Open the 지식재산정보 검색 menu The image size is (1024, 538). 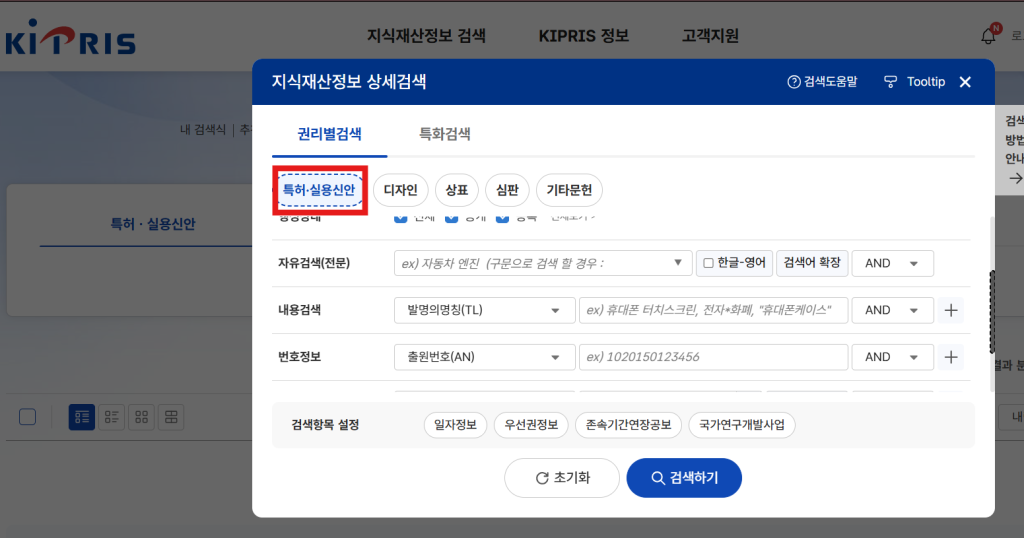[426, 36]
